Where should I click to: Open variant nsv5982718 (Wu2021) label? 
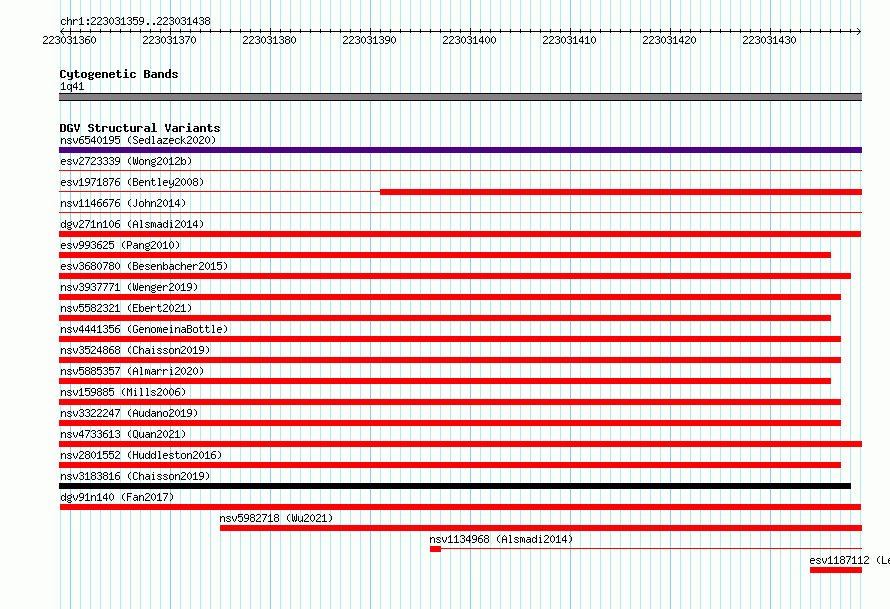(276, 518)
